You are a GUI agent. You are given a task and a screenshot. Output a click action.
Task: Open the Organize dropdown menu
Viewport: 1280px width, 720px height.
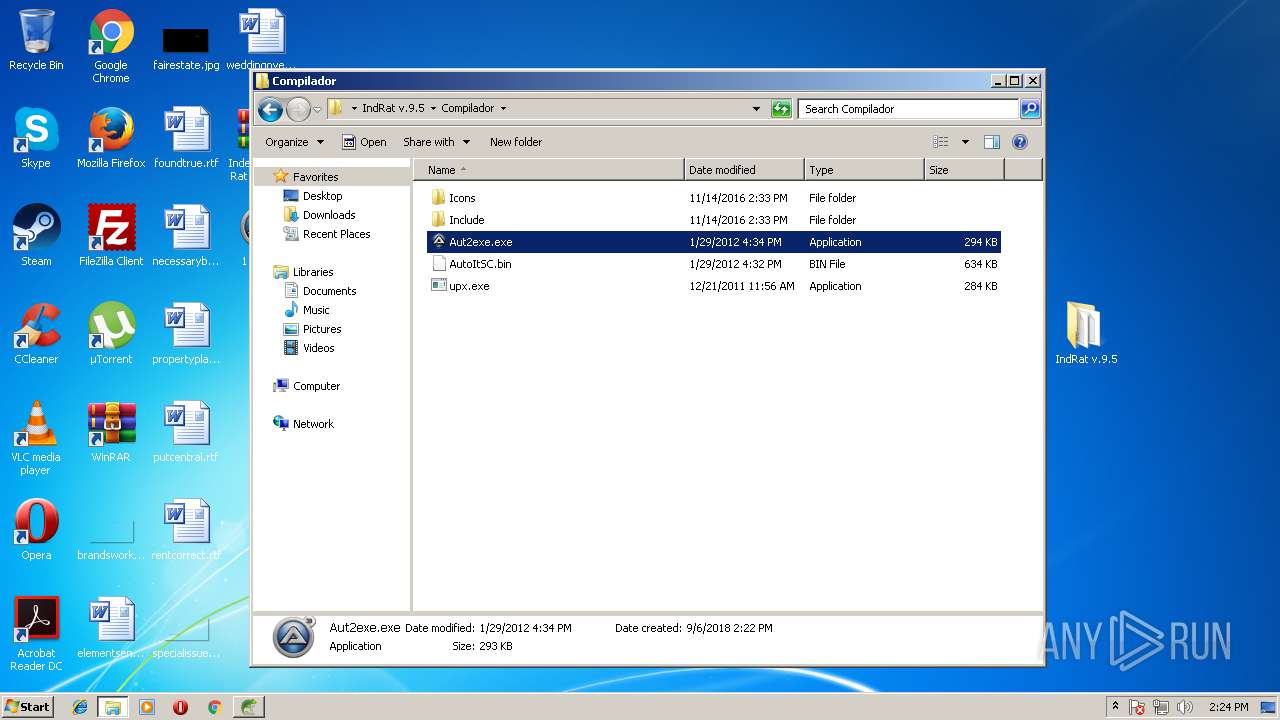294,142
